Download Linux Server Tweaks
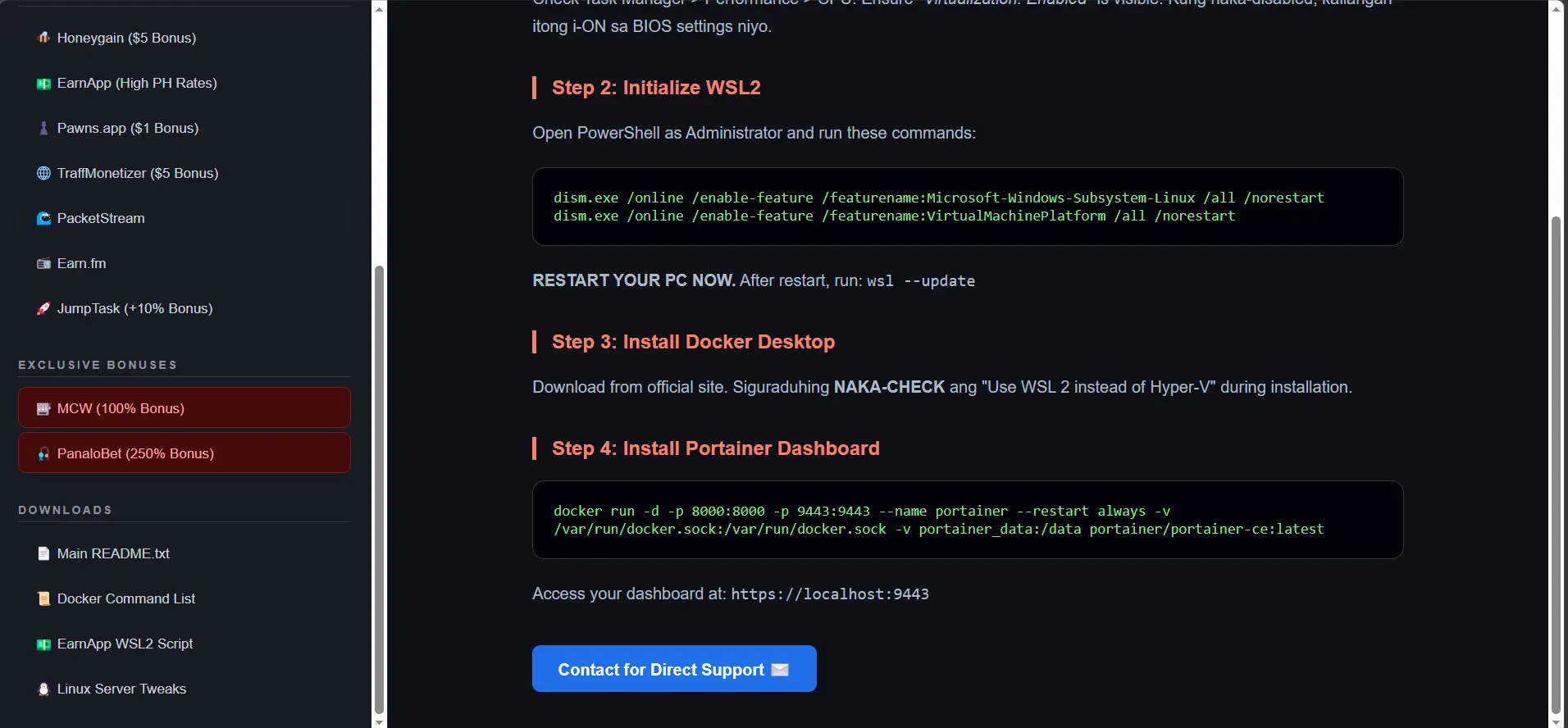 [185, 689]
